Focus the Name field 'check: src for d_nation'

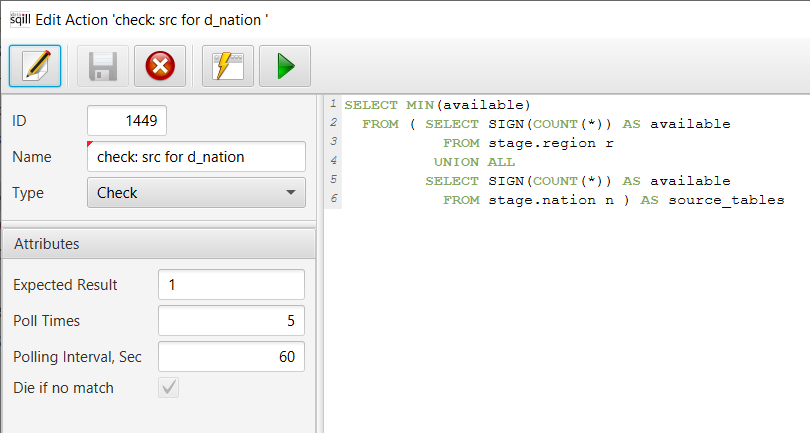tap(196, 157)
